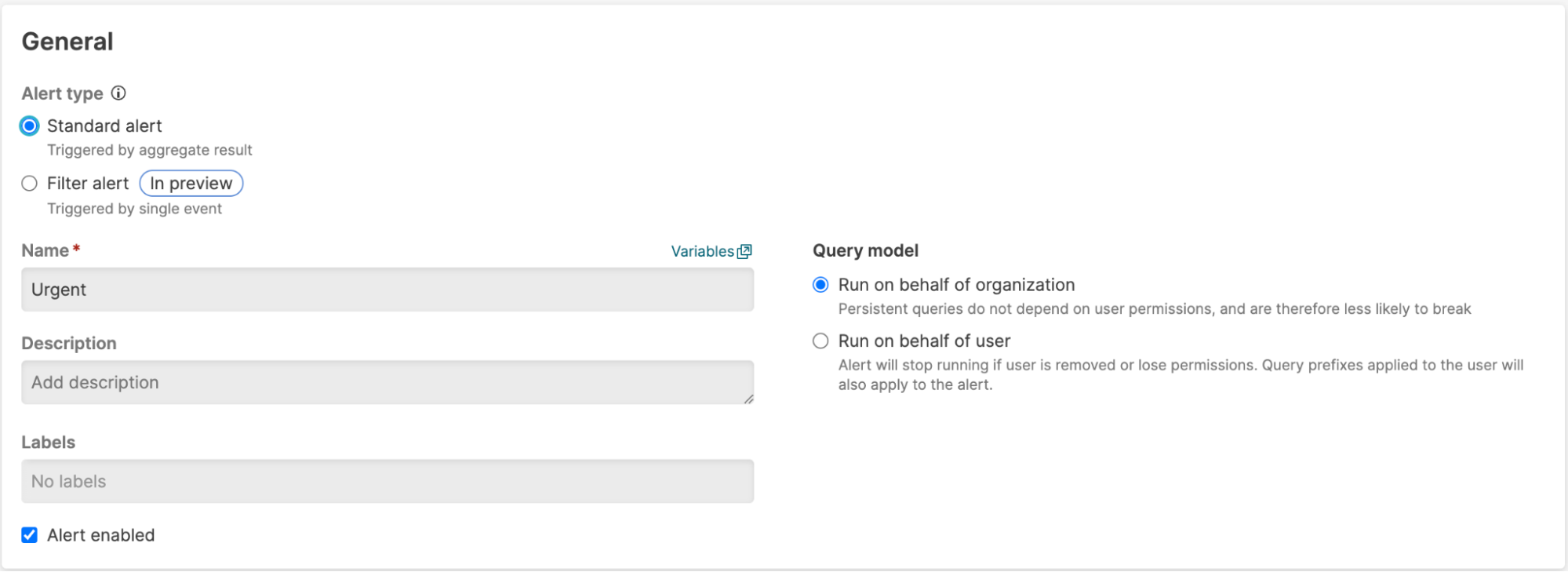Image resolution: width=1568 pixels, height=572 pixels.
Task: Focus the Add description text area
Action: (x=387, y=382)
